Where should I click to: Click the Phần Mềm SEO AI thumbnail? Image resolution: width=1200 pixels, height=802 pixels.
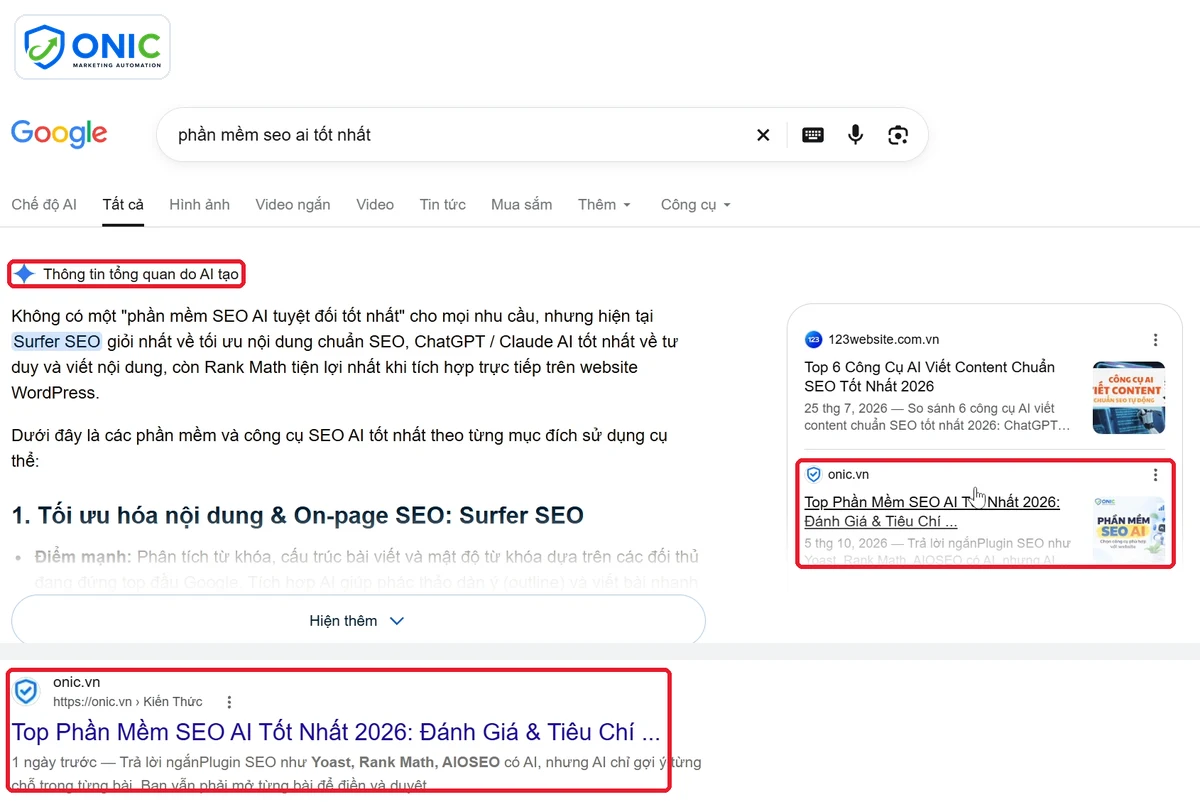pos(1129,529)
